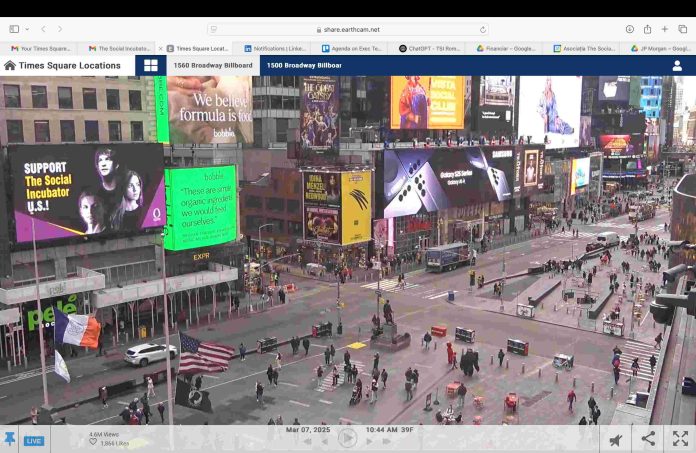Image resolution: width=696 pixels, height=453 pixels.
Task: Reload the page from address bar
Action: click(x=483, y=30)
